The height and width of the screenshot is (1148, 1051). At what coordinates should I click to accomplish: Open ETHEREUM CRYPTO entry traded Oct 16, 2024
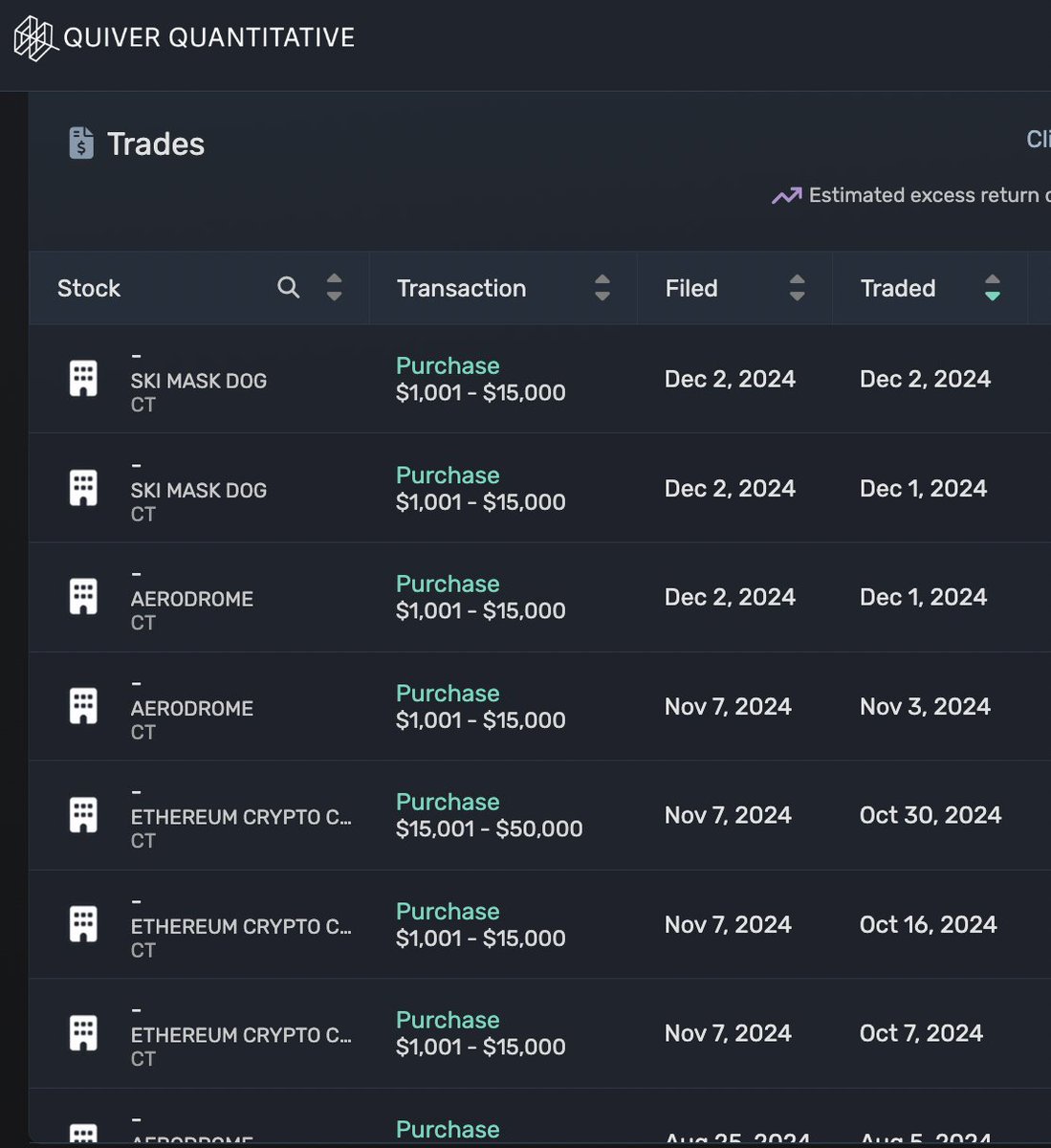[x=241, y=926]
